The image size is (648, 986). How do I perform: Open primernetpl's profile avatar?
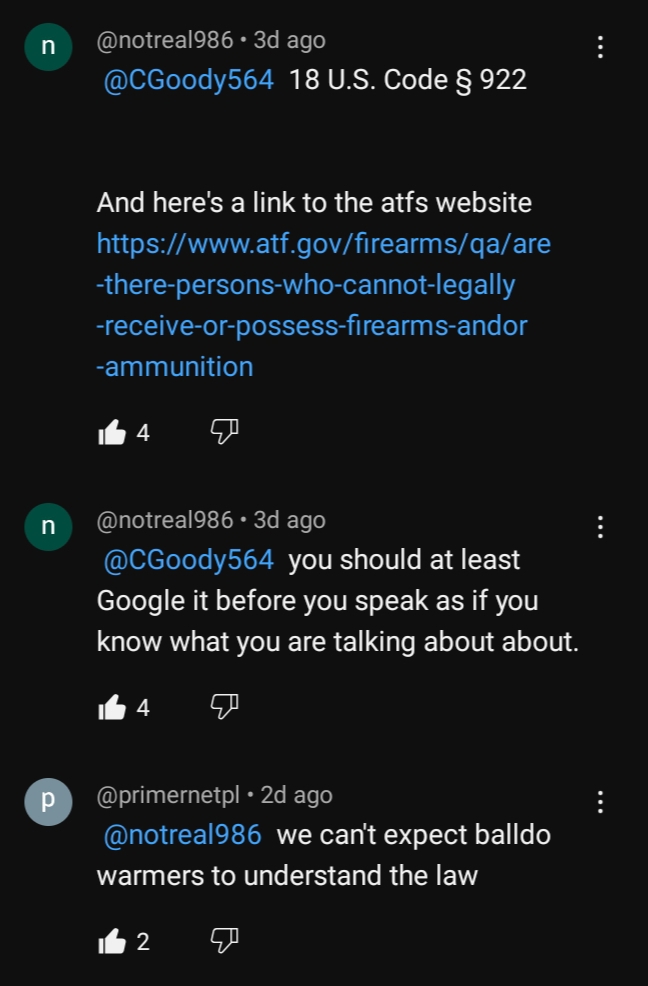[48, 802]
